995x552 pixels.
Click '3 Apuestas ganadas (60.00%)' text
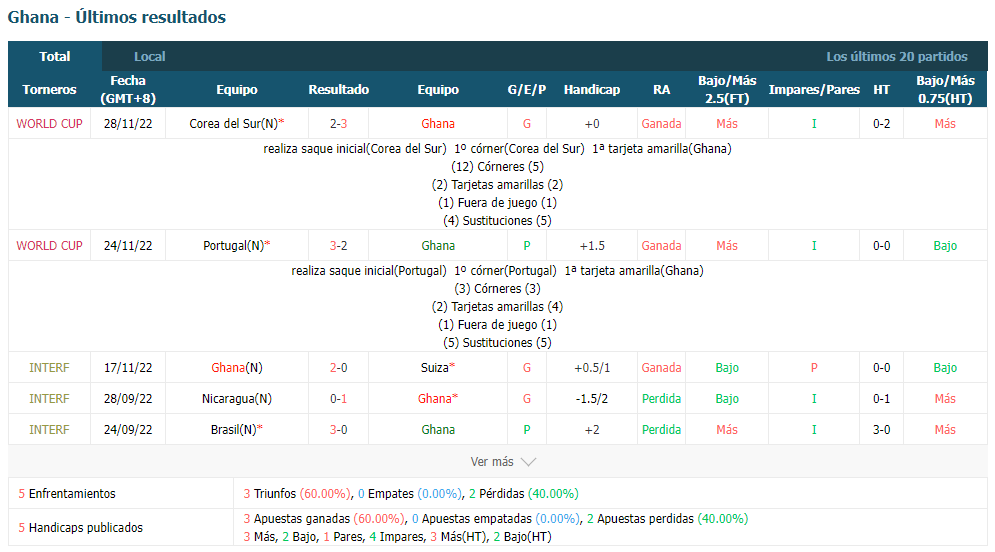[x=324, y=519]
